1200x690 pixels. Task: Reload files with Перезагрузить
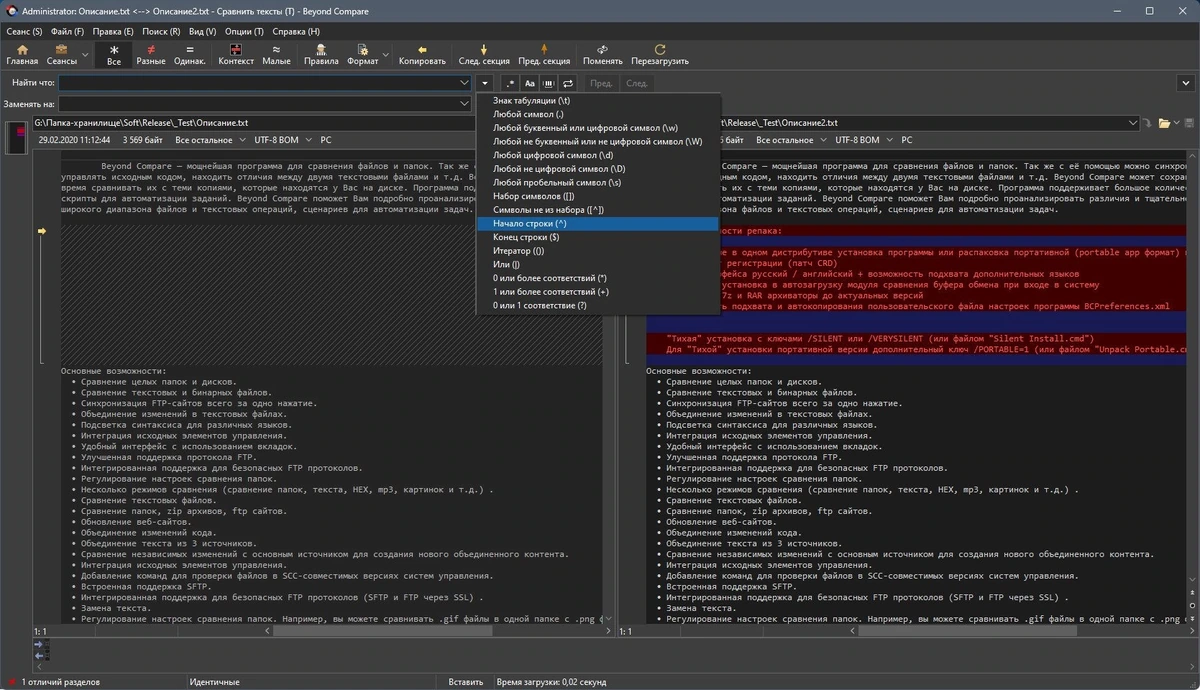click(660, 55)
